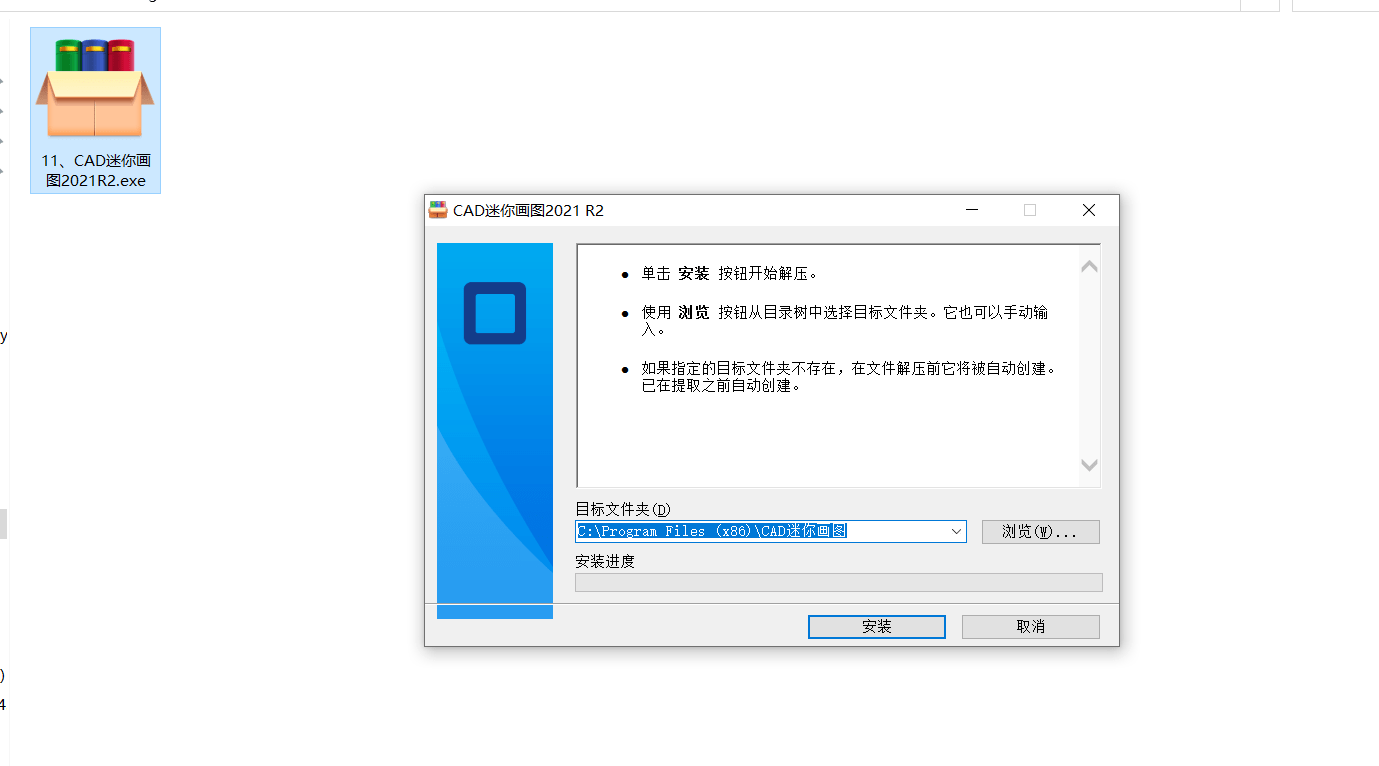Minimize the CAD迷你画图2021 R2 installer window
Image resolution: width=1379 pixels, height=766 pixels.
click(972, 210)
